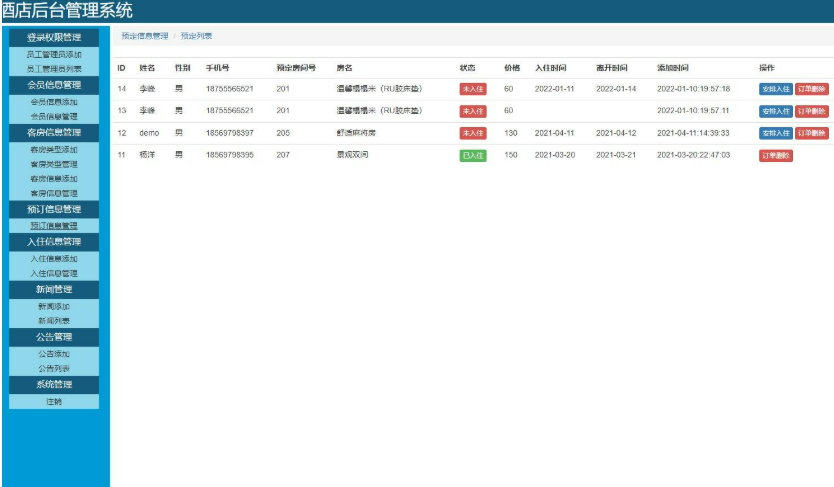This screenshot has height=487, width=834.
Task: Click leave date 2022-01-14
Action: click(x=616, y=89)
